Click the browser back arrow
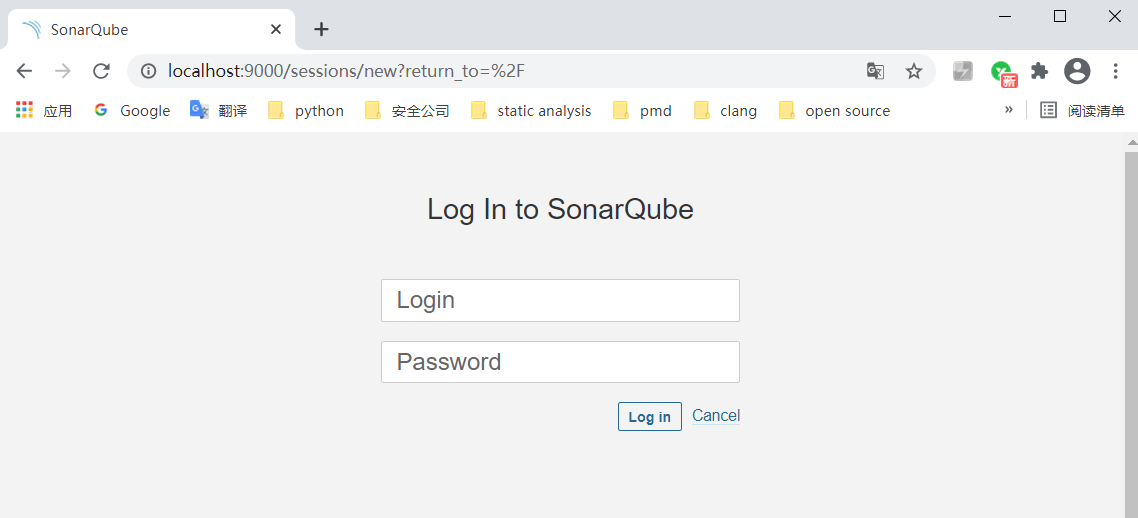The width and height of the screenshot is (1138, 518). 24,71
